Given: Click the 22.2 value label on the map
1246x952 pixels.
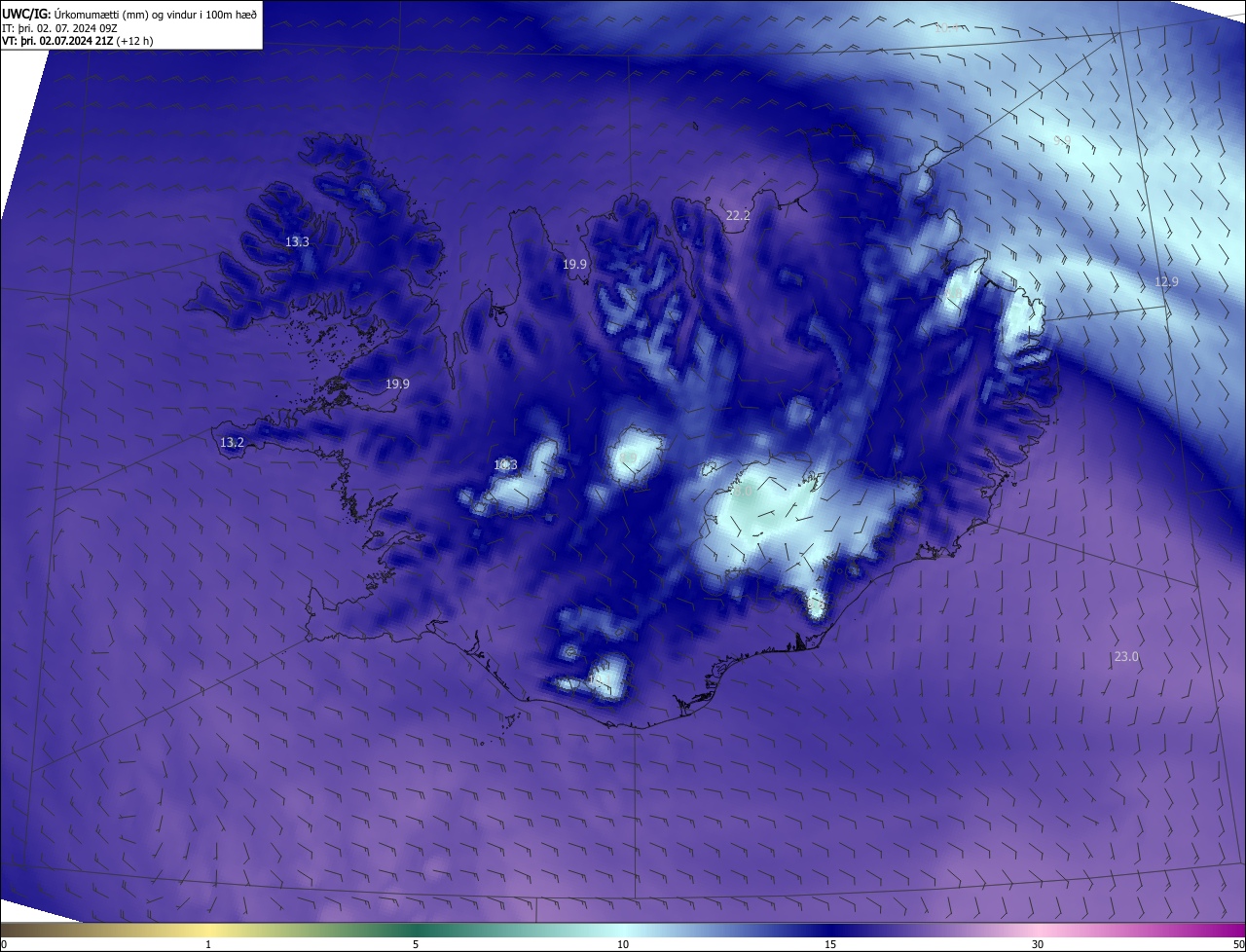Looking at the screenshot, I should point(738,215).
